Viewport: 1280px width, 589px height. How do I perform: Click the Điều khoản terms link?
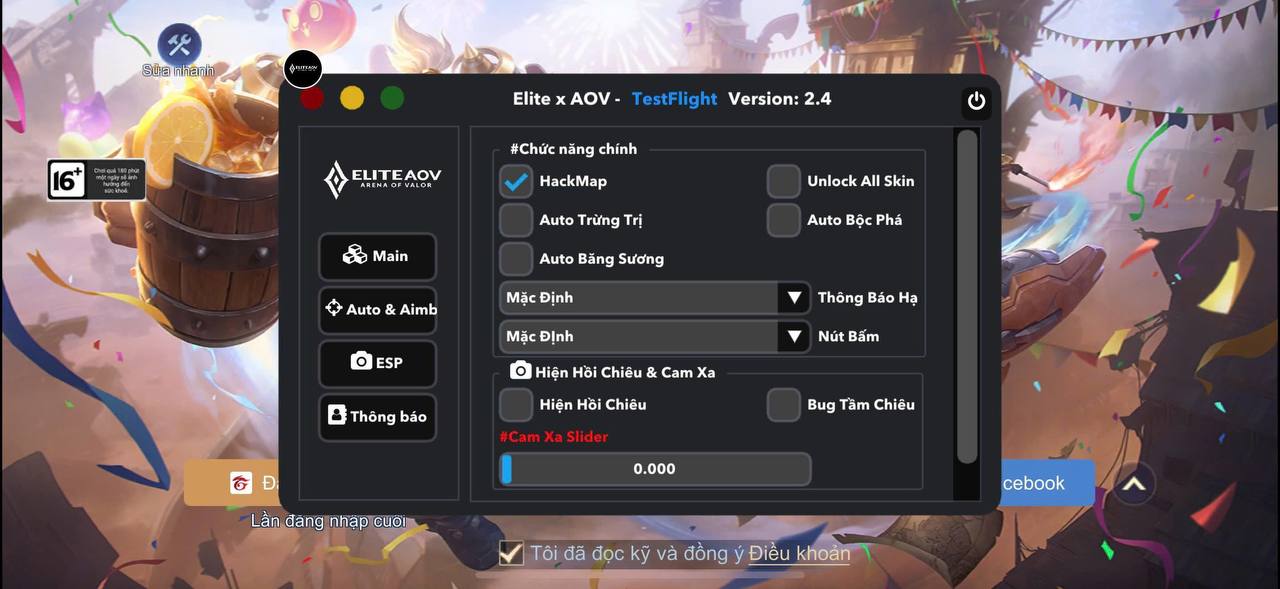[x=799, y=553]
